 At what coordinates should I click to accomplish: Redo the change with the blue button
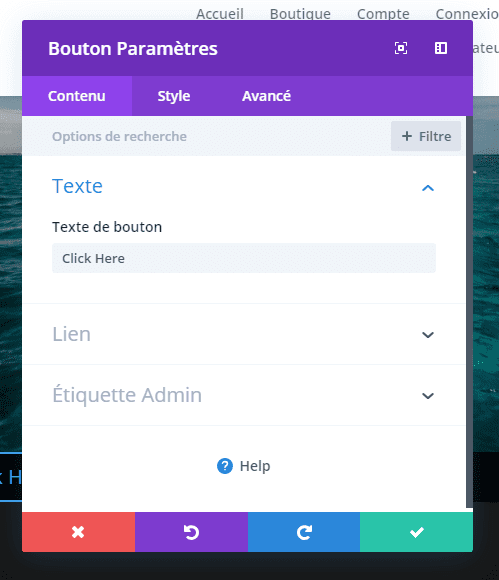click(304, 532)
